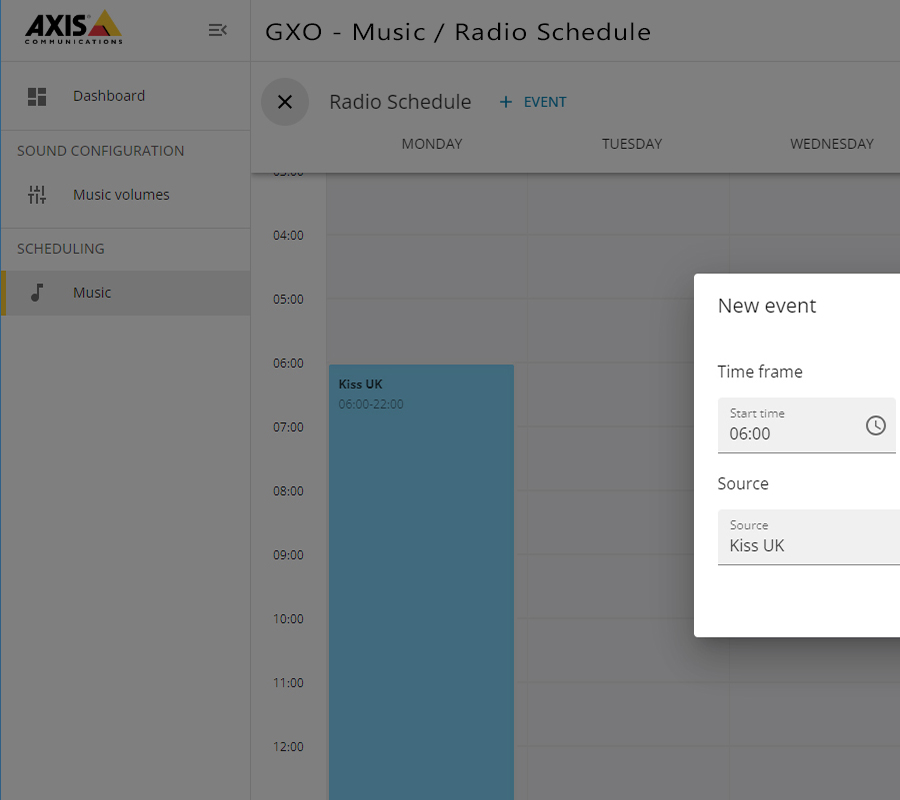Open the clock picker for Start time
This screenshot has height=800, width=900.
(875, 425)
